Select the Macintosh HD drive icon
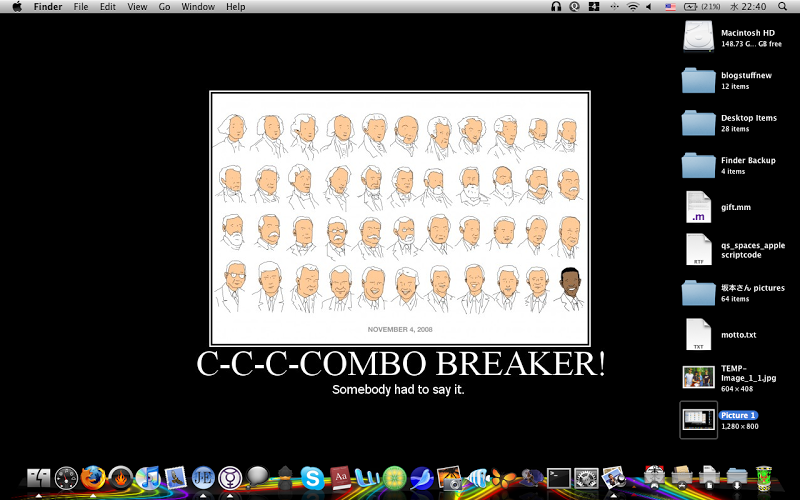 [698, 37]
